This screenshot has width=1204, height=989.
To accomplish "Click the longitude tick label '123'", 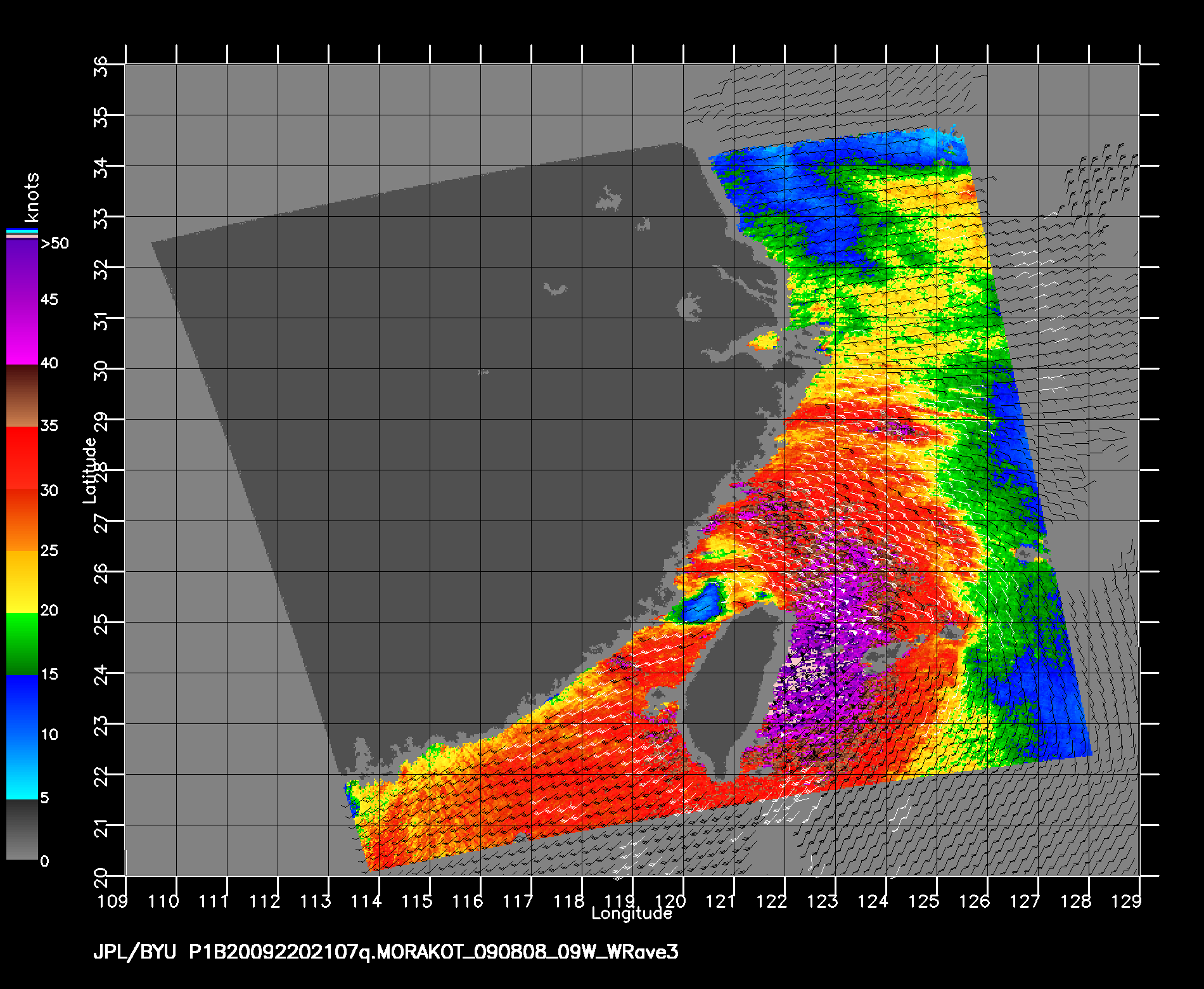I will 823,901.
